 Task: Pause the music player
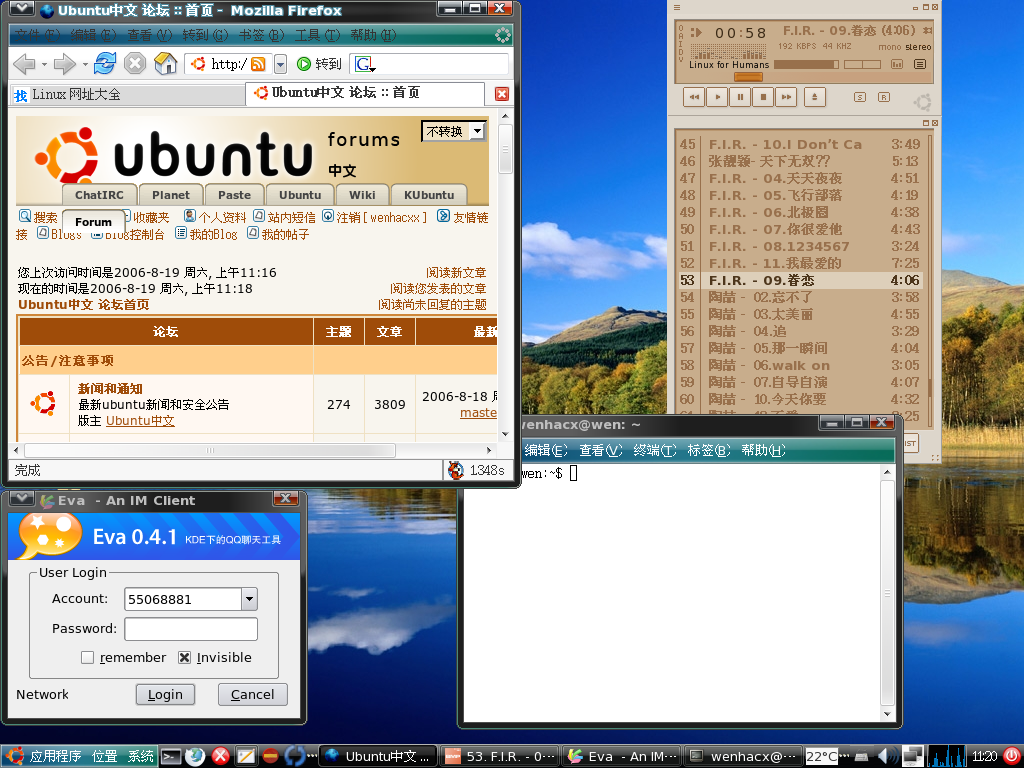coord(740,97)
